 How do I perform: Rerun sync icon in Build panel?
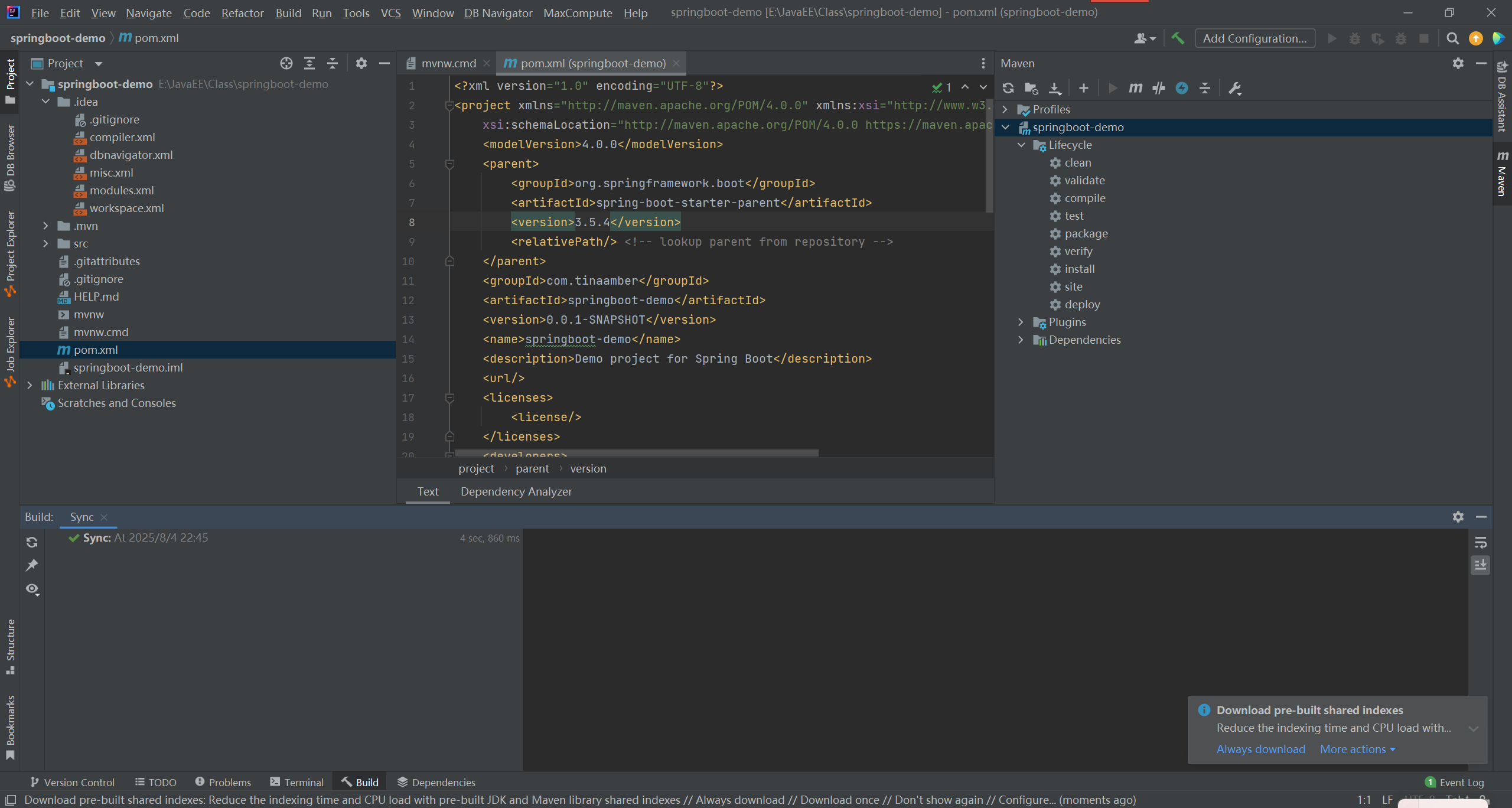[32, 542]
